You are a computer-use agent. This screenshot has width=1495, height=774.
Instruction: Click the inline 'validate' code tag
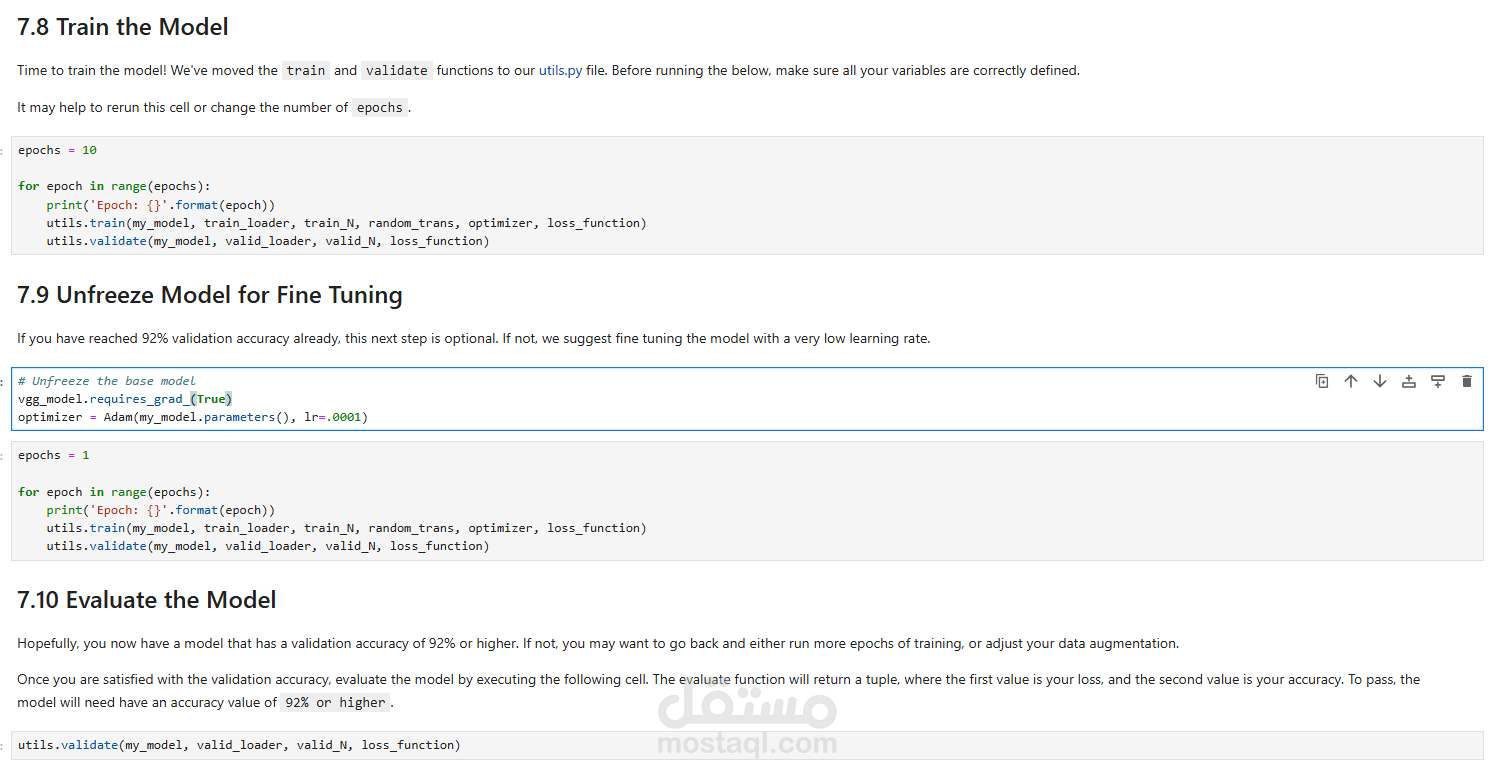397,71
